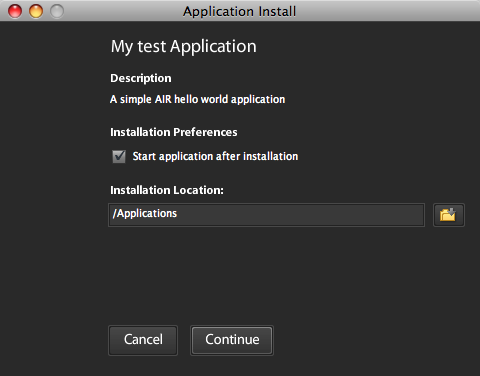
Task: Minimize window with the yellow button
Action: (36, 11)
